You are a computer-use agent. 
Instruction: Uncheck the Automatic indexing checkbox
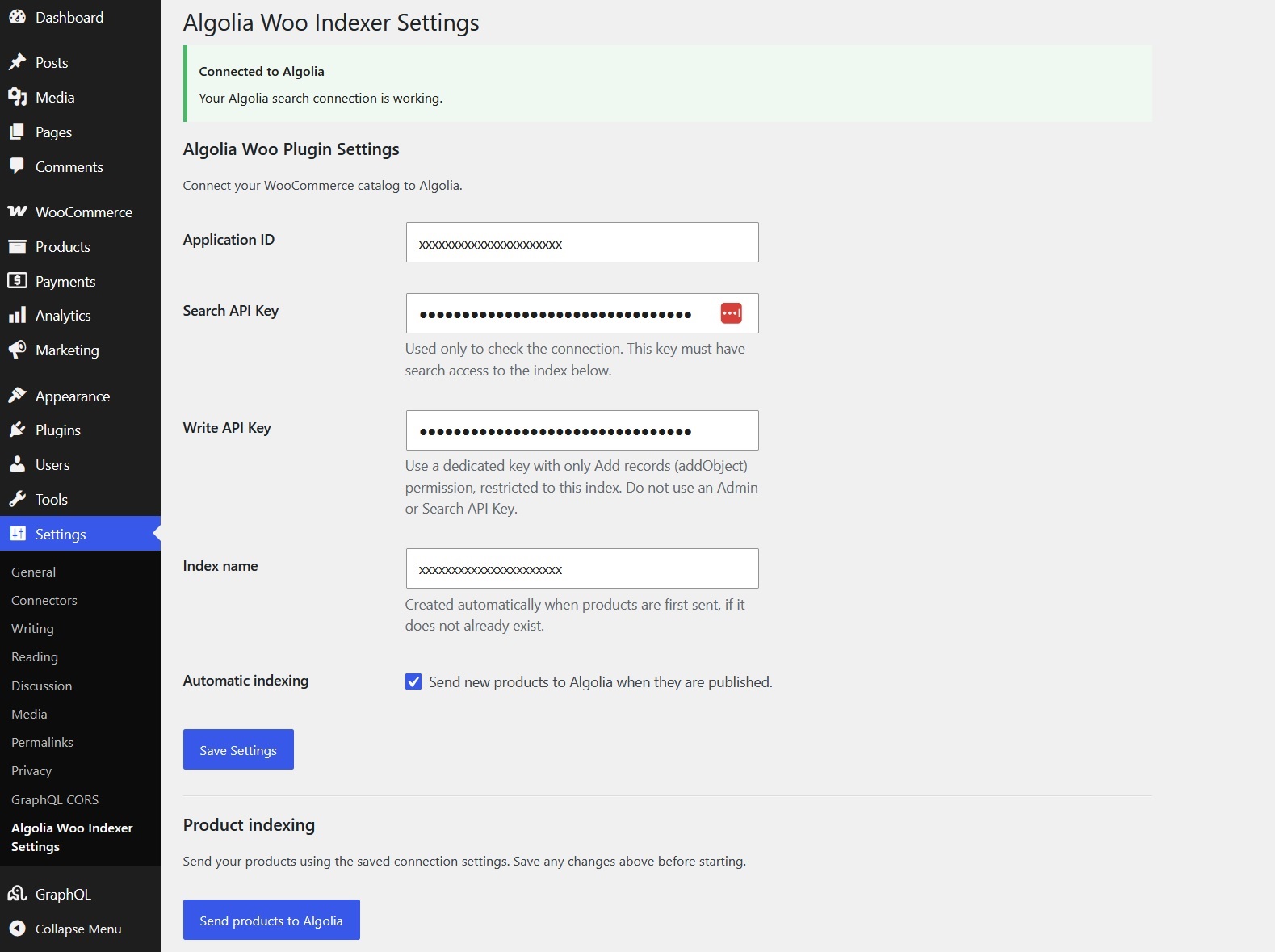point(413,681)
